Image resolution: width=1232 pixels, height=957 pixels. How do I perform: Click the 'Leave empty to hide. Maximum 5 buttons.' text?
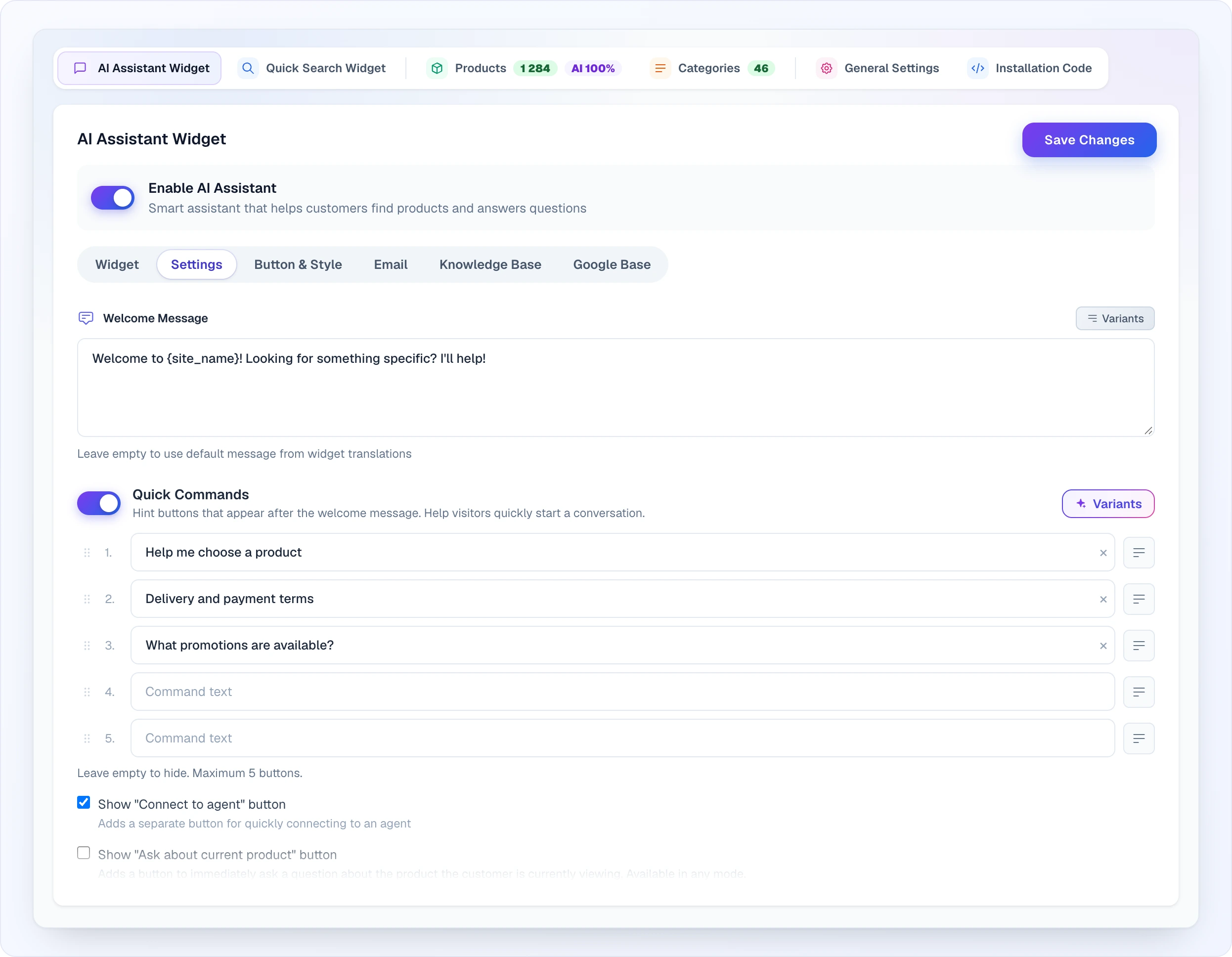pos(189,773)
